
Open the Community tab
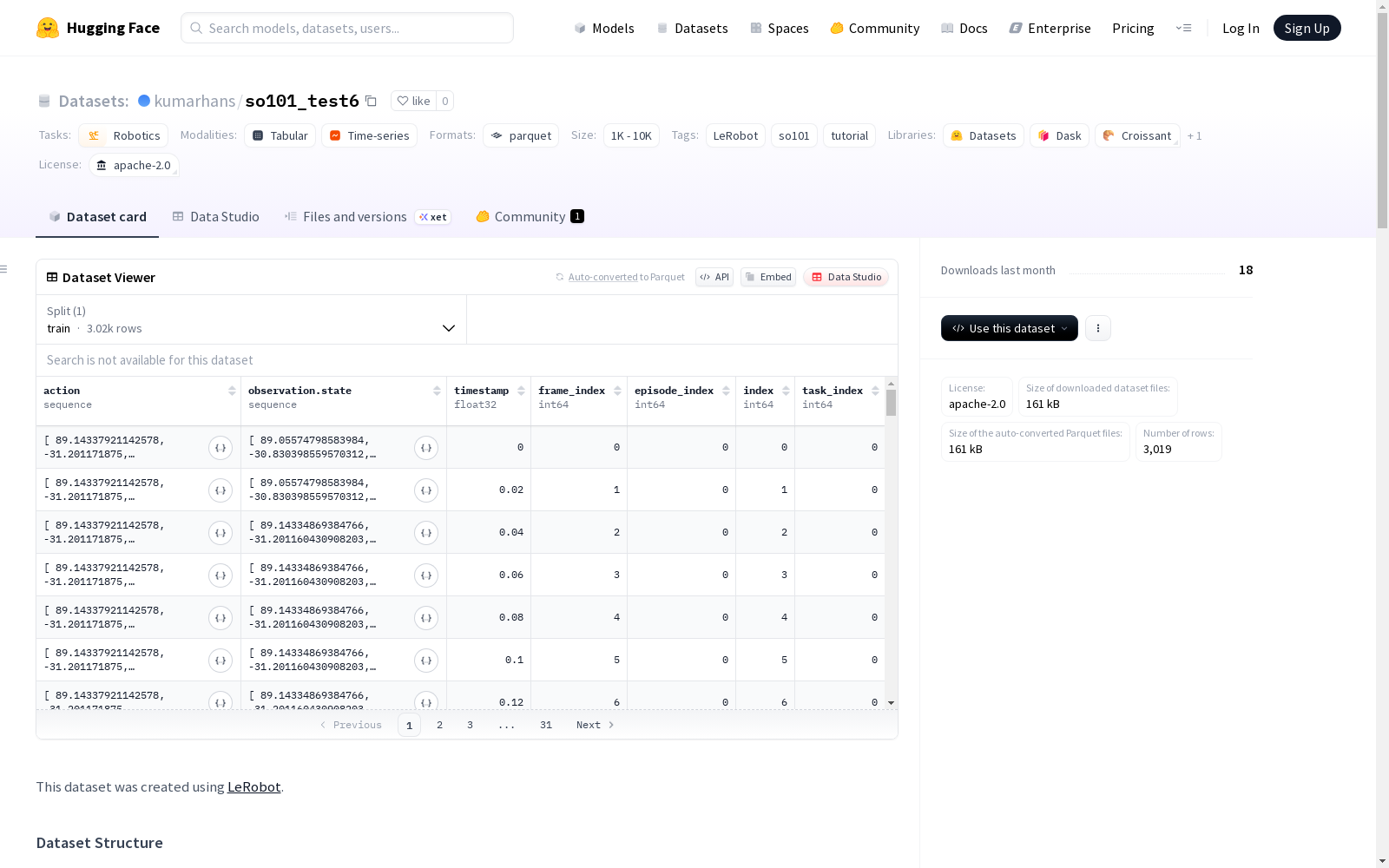coord(530,217)
